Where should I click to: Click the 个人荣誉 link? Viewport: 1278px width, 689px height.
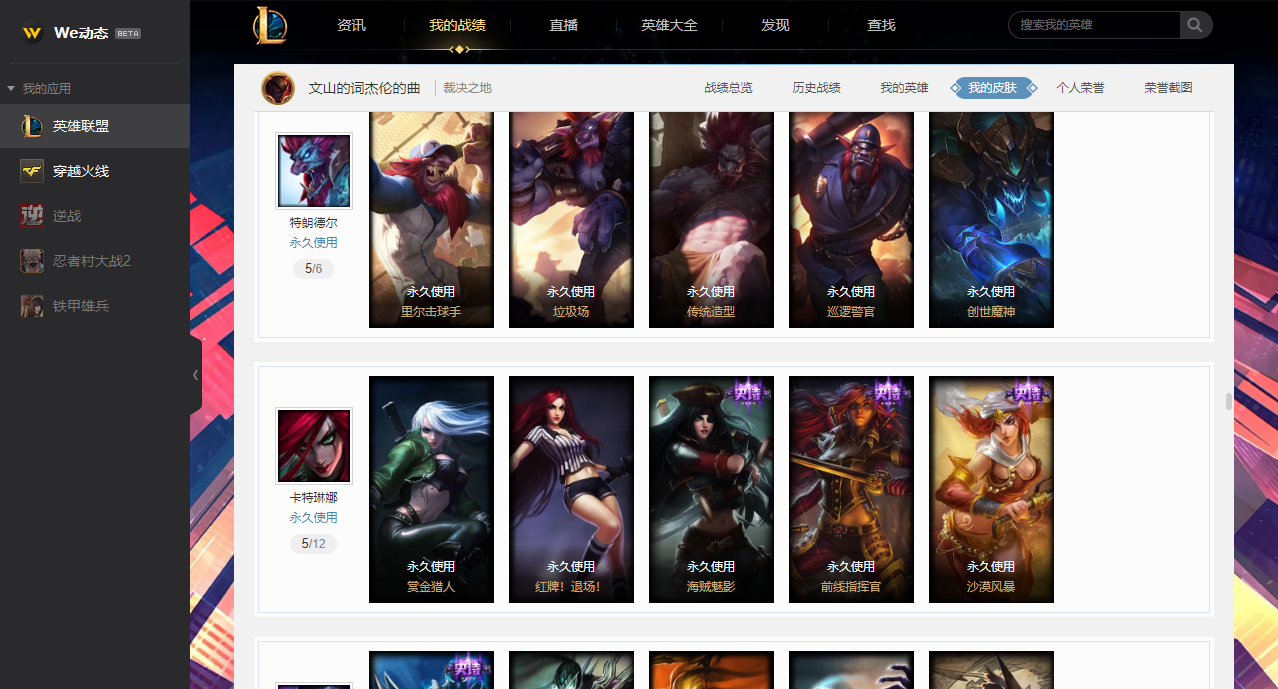coord(1080,88)
